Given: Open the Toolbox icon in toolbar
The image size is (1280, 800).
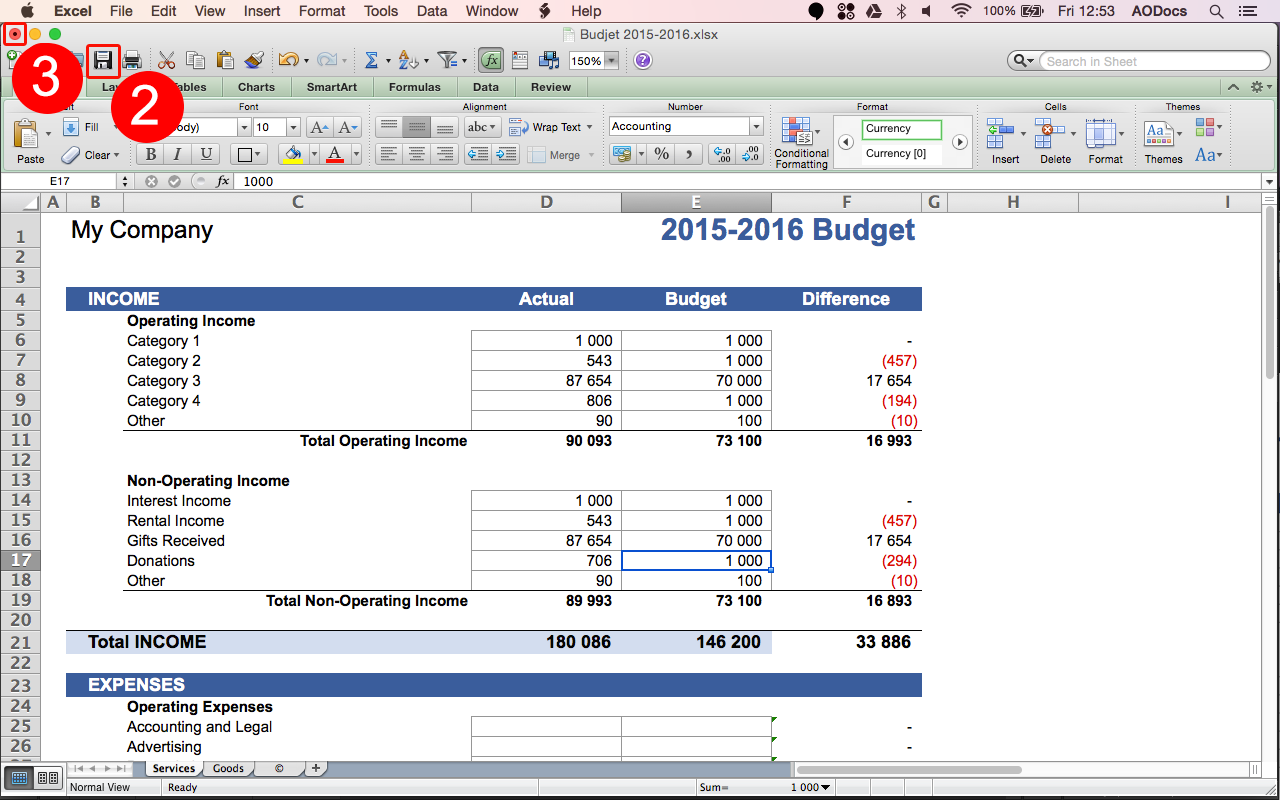Looking at the screenshot, I should pos(520,61).
